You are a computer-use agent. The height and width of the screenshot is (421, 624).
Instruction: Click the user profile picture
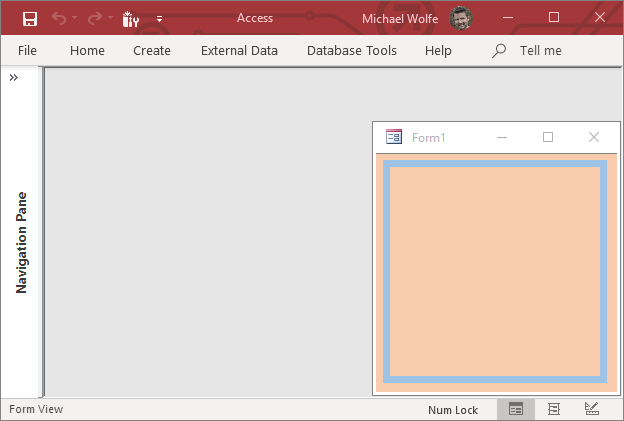461,18
